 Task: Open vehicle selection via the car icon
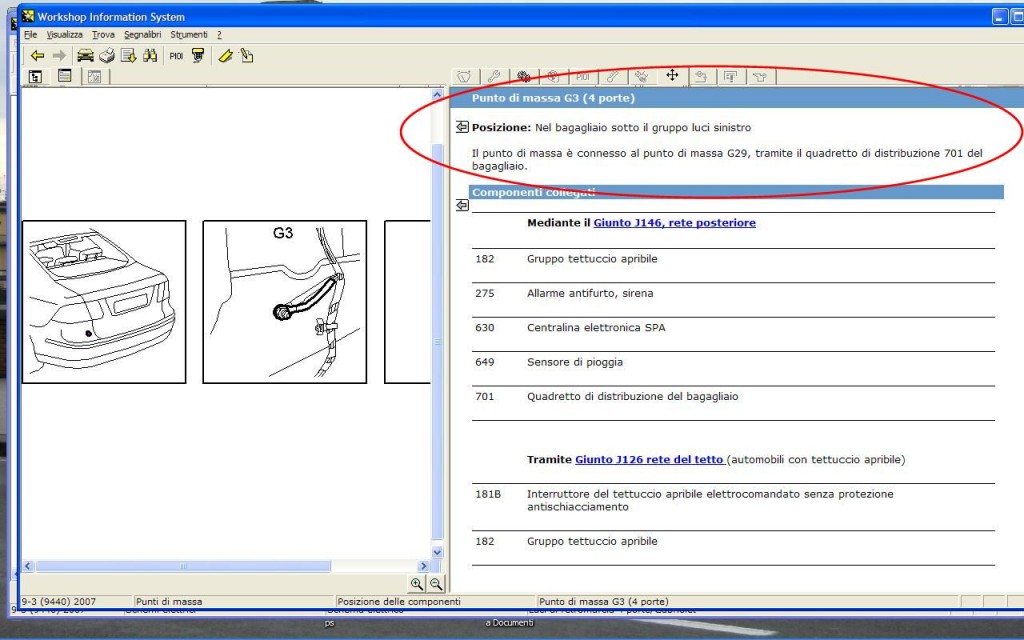tap(85, 56)
